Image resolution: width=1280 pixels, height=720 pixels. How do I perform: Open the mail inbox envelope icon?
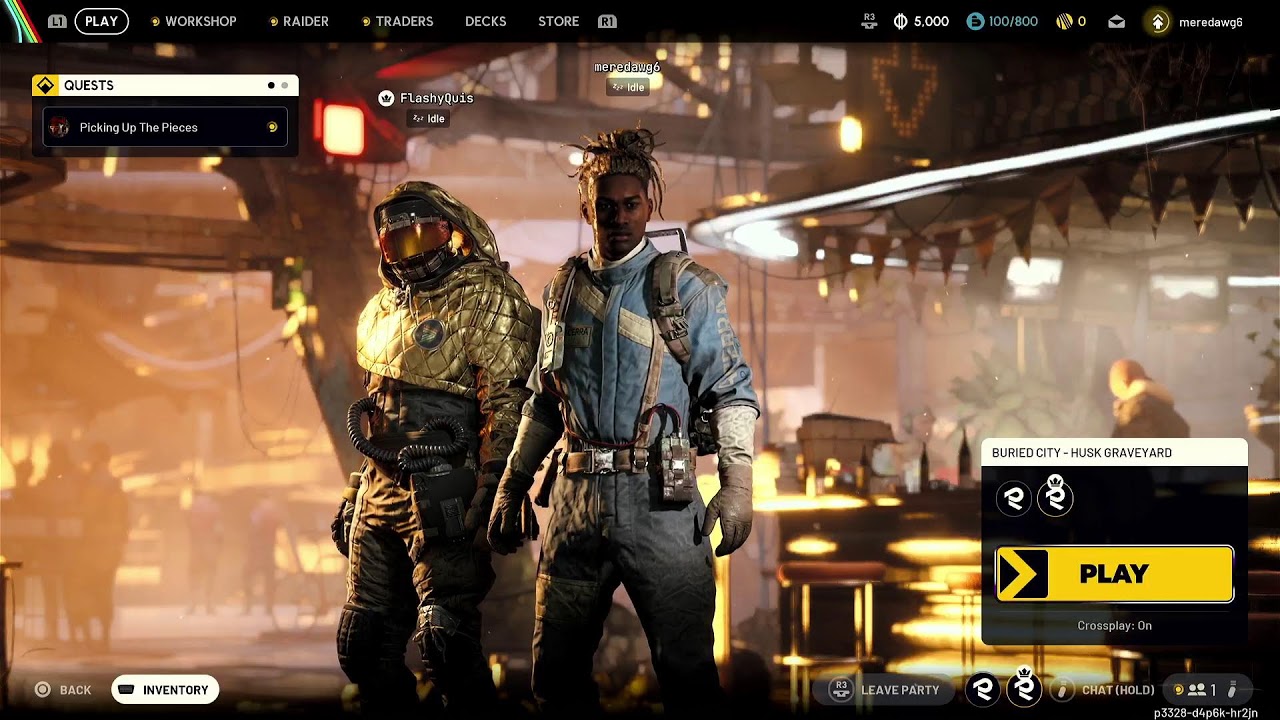(1116, 22)
